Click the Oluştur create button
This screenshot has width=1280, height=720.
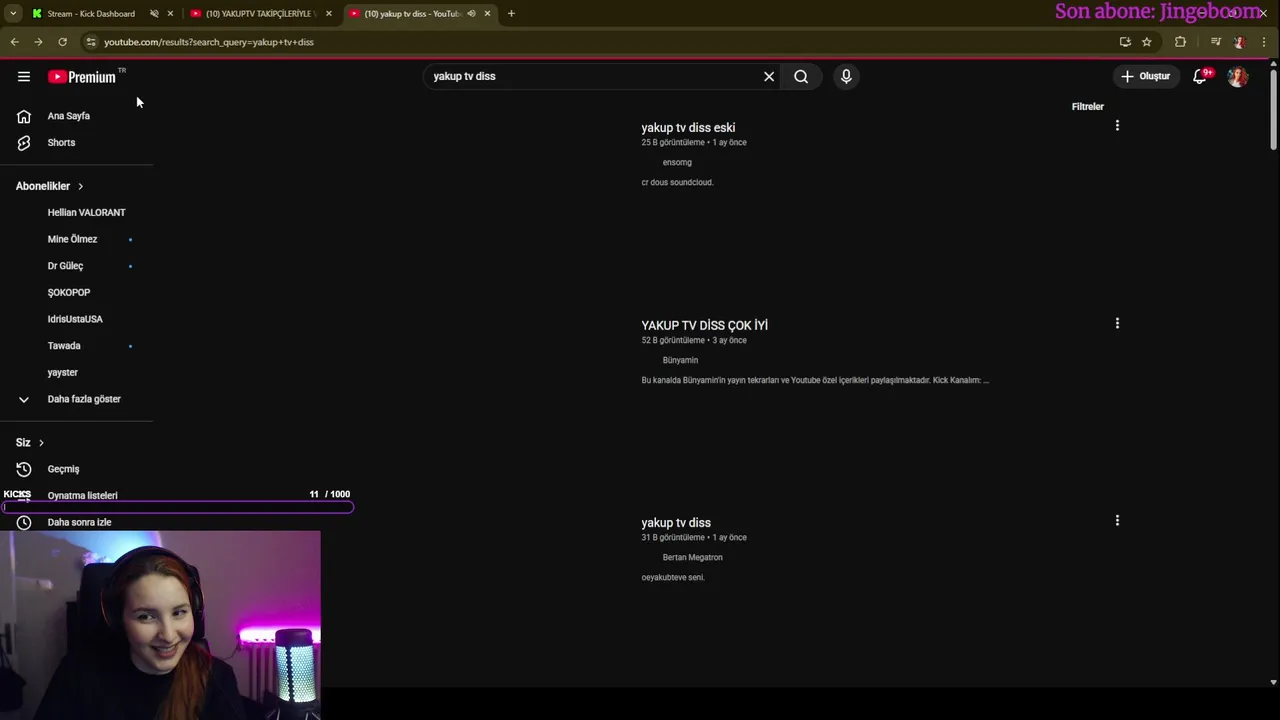click(1145, 76)
